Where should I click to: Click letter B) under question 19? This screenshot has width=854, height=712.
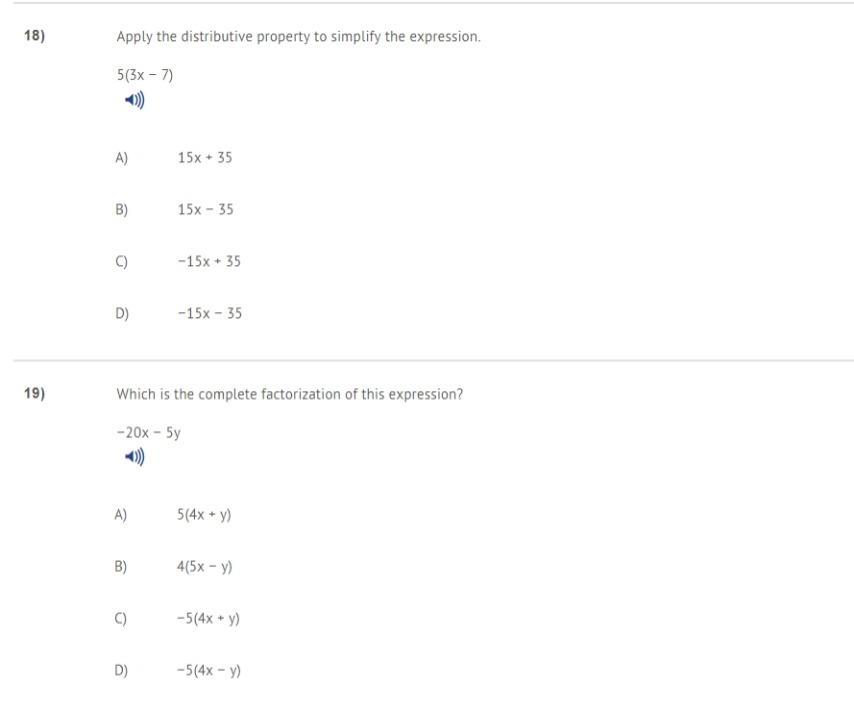[x=120, y=567]
